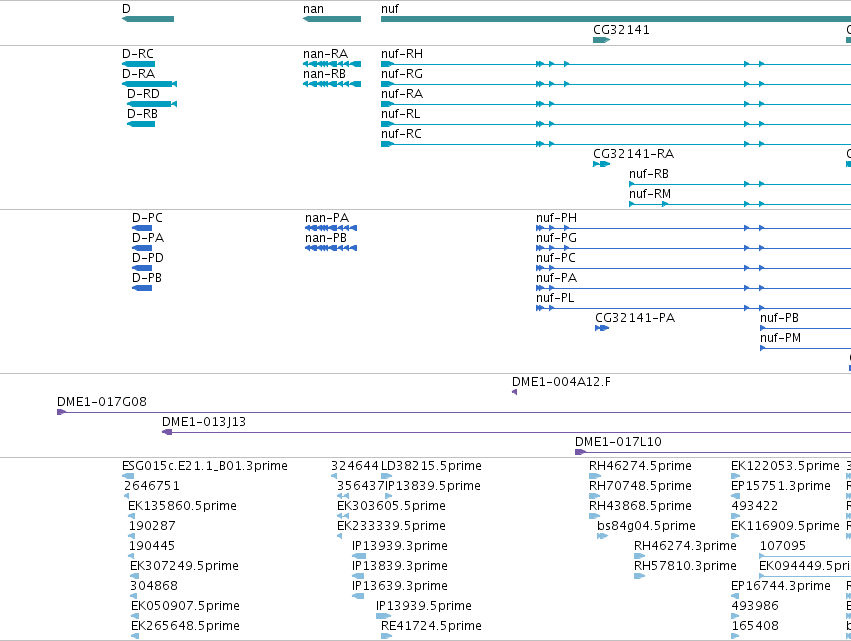Click the EK233339.5prime EST label
Viewport: 851px width, 641px height.
tap(391, 526)
